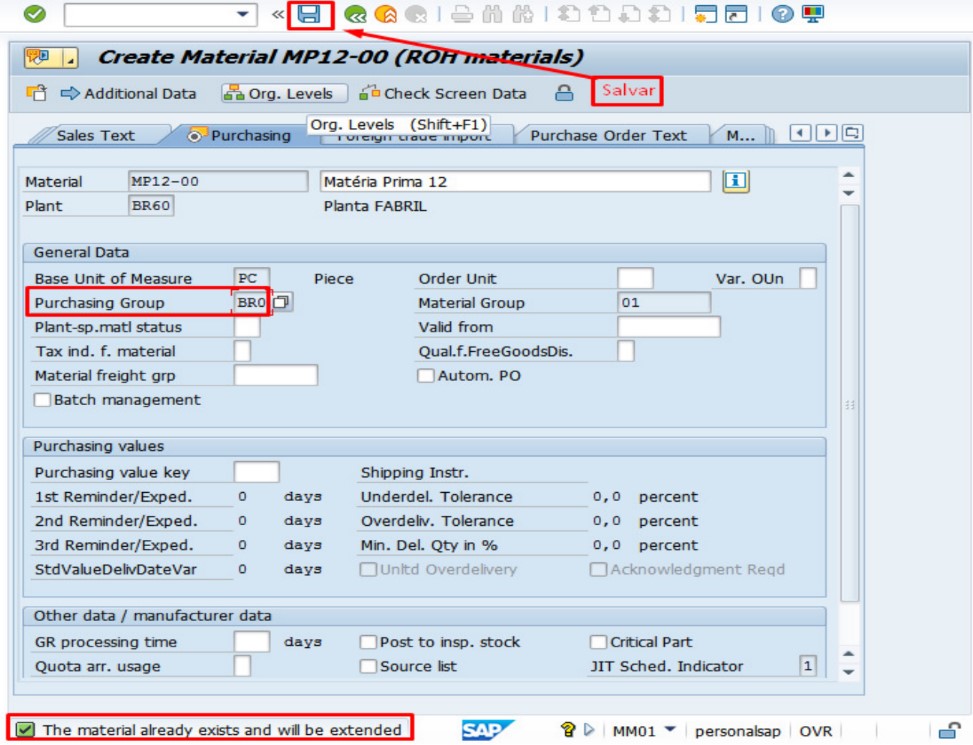Click the status bar padlock icon

(949, 730)
